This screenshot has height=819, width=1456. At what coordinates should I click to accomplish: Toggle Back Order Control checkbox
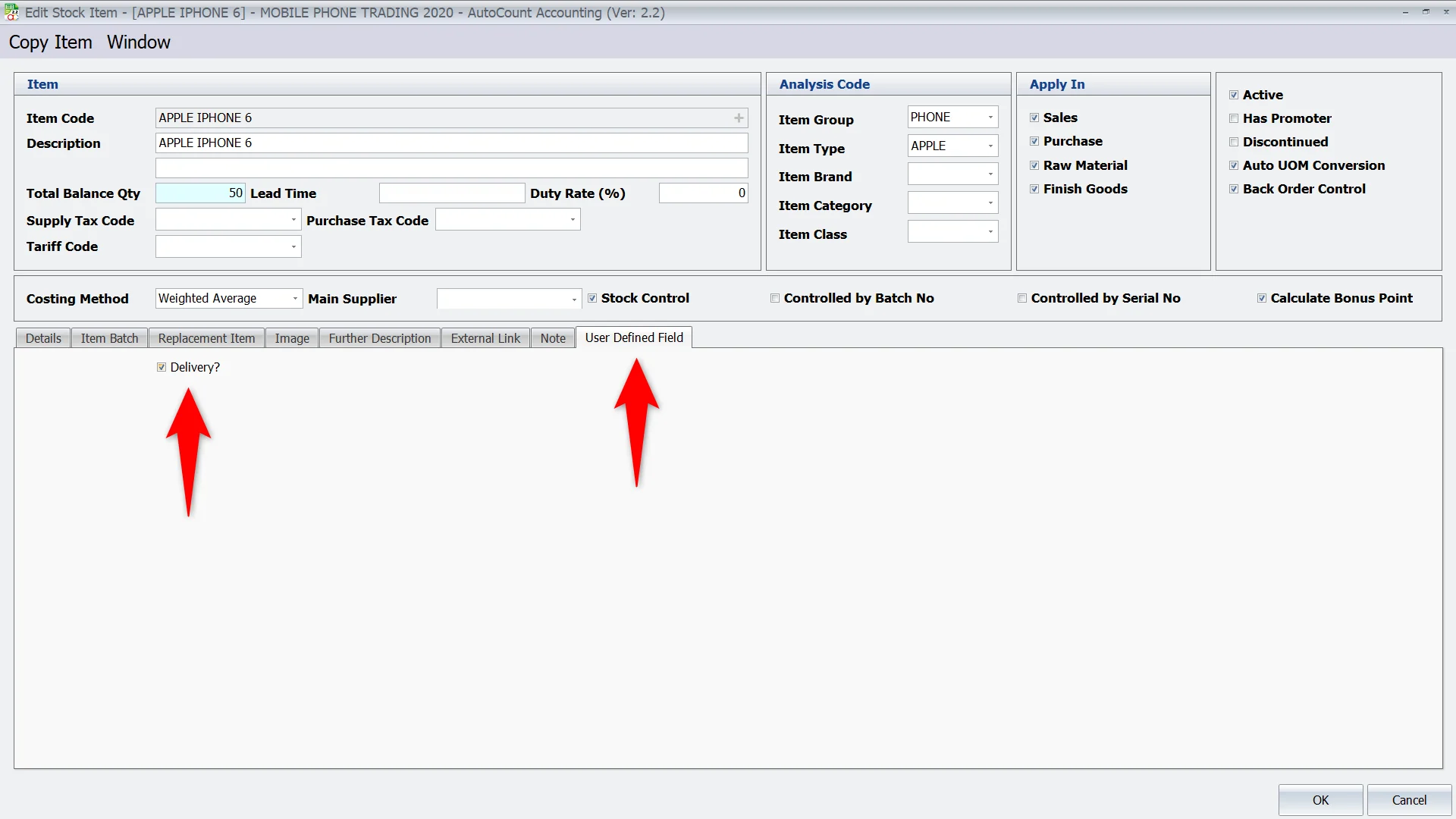(x=1234, y=189)
